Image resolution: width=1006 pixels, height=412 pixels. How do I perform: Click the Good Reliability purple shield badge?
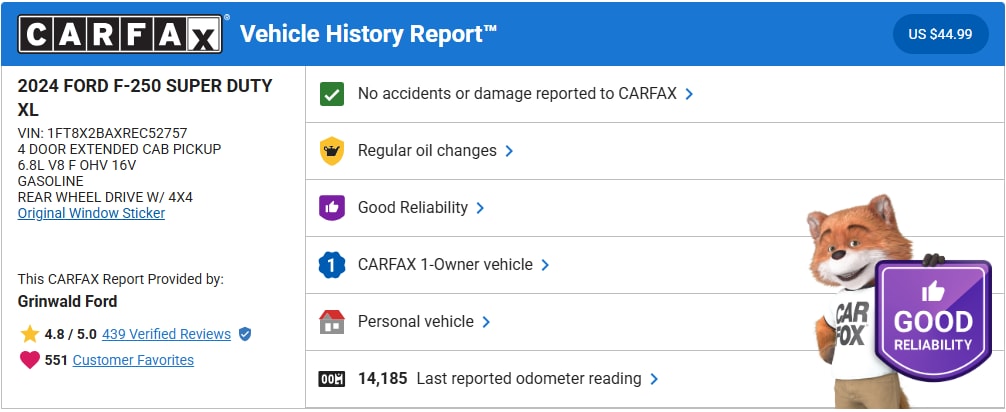tap(932, 320)
